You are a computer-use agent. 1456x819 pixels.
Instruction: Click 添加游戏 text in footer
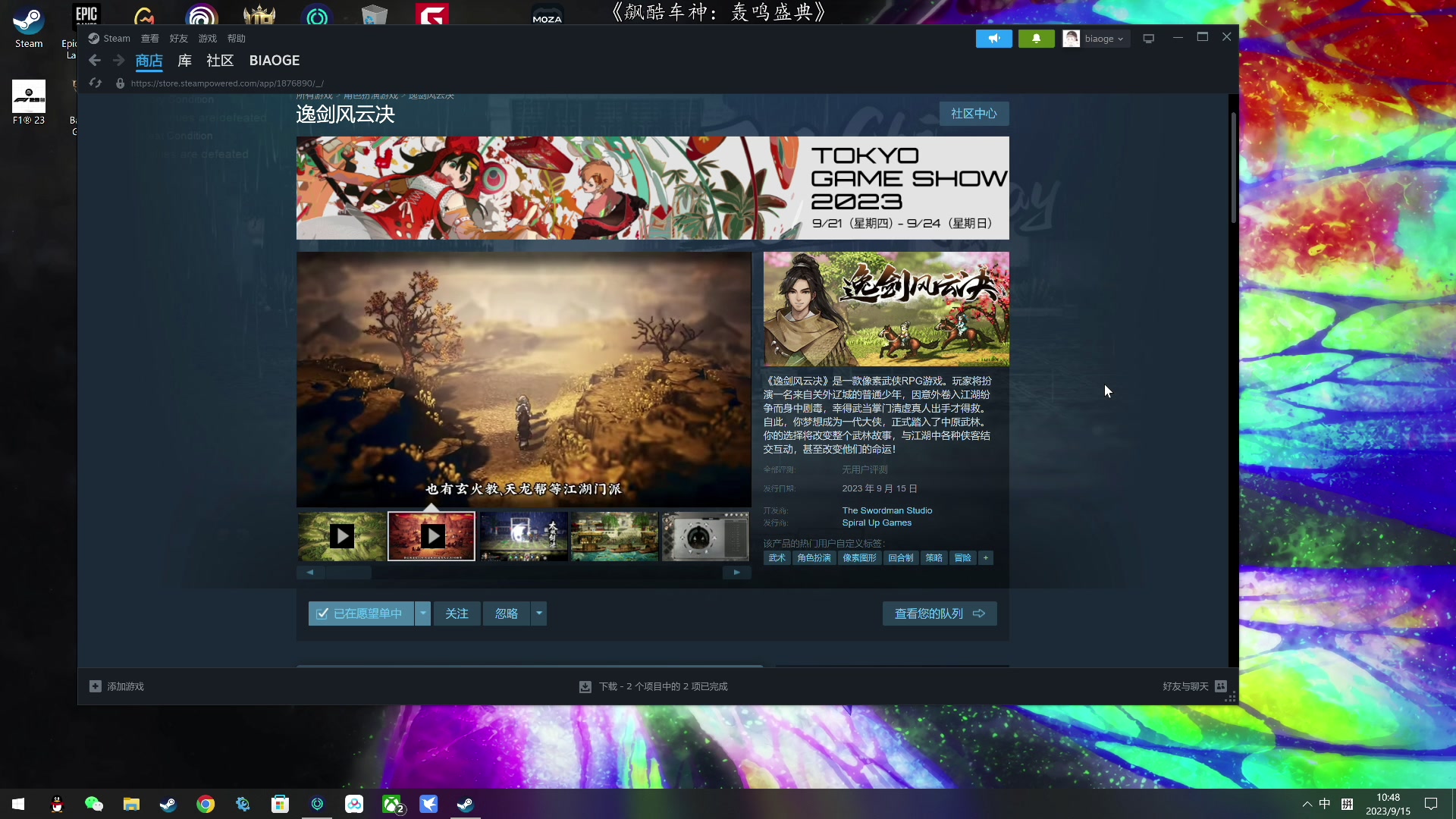pos(125,687)
